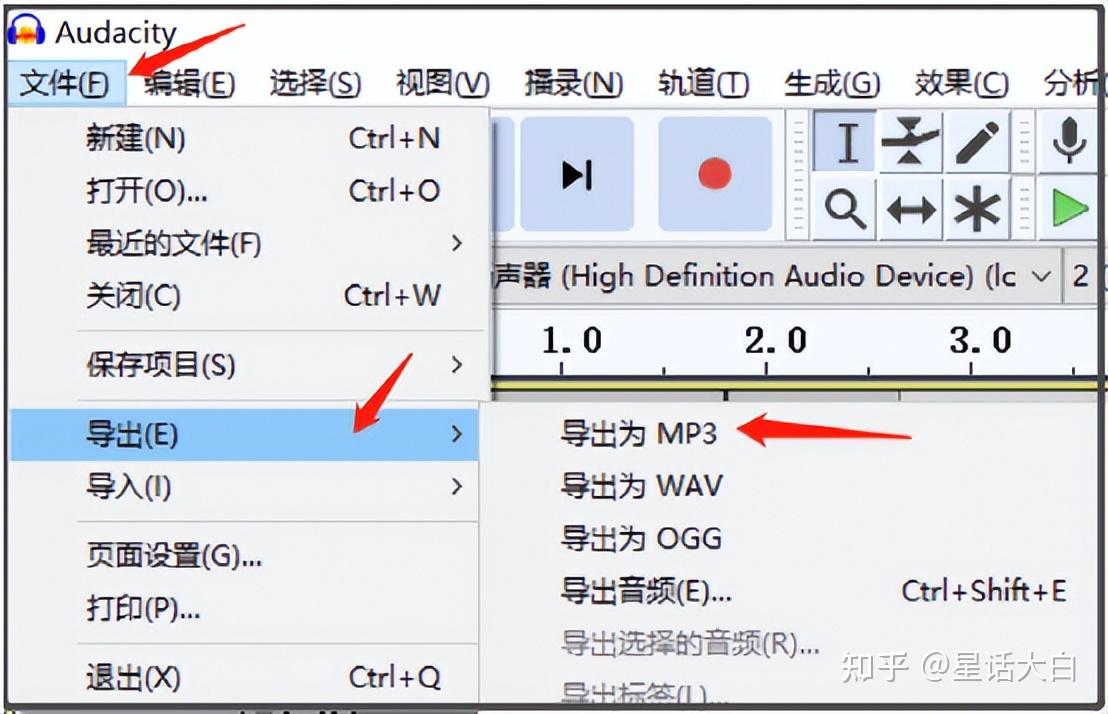Open the 编辑(E) menu
The height and width of the screenshot is (714, 1108).
click(189, 83)
